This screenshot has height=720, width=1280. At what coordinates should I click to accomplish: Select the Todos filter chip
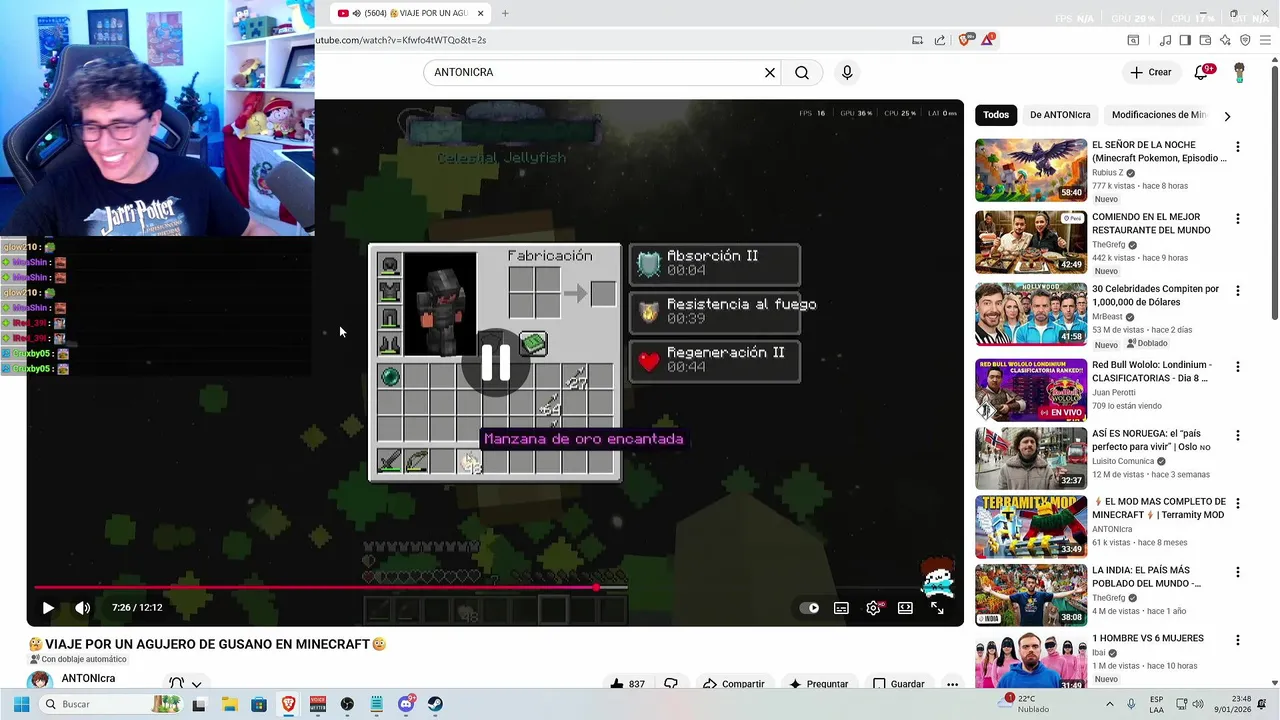996,115
